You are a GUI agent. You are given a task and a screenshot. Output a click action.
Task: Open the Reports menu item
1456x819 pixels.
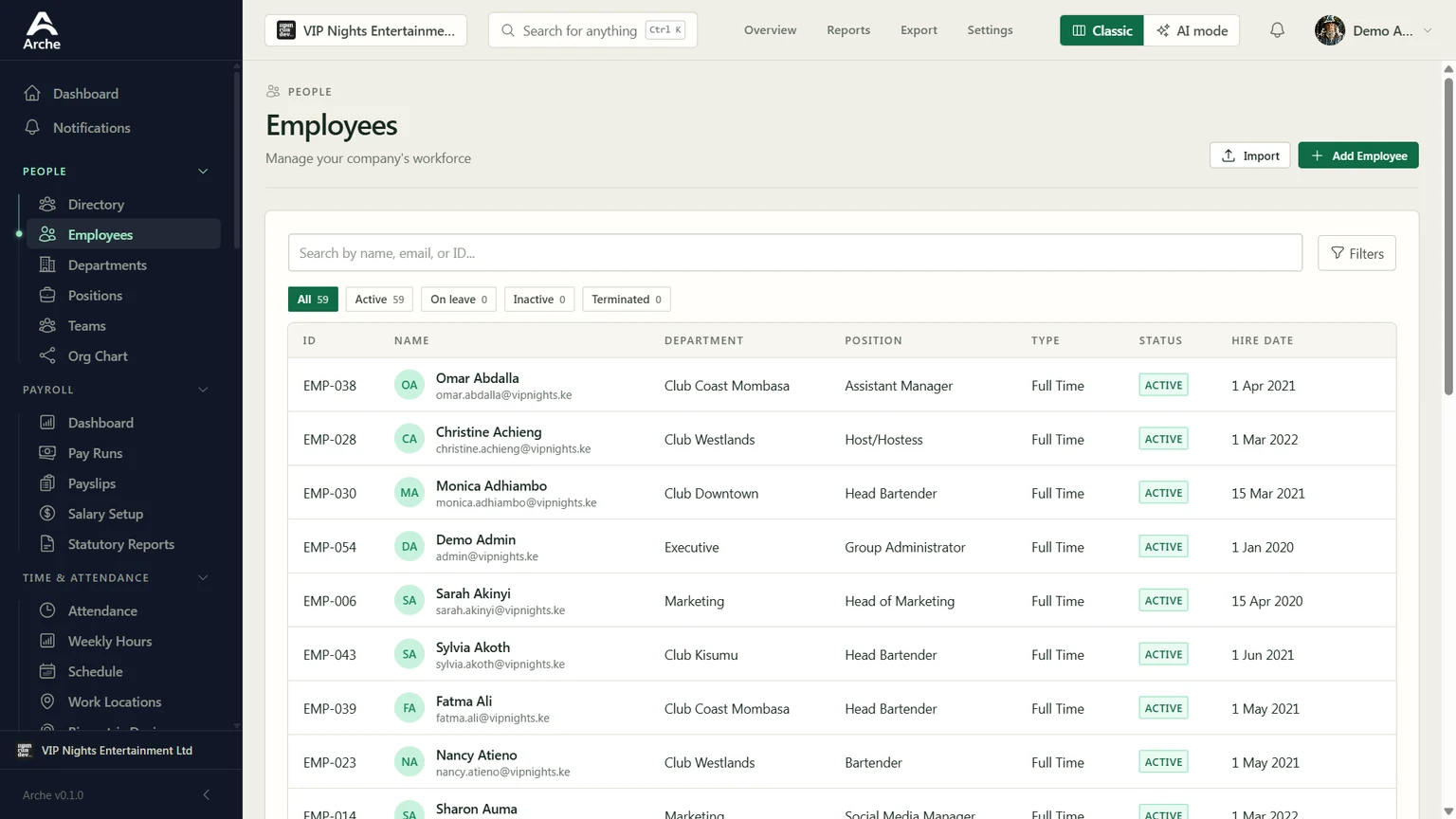(848, 30)
